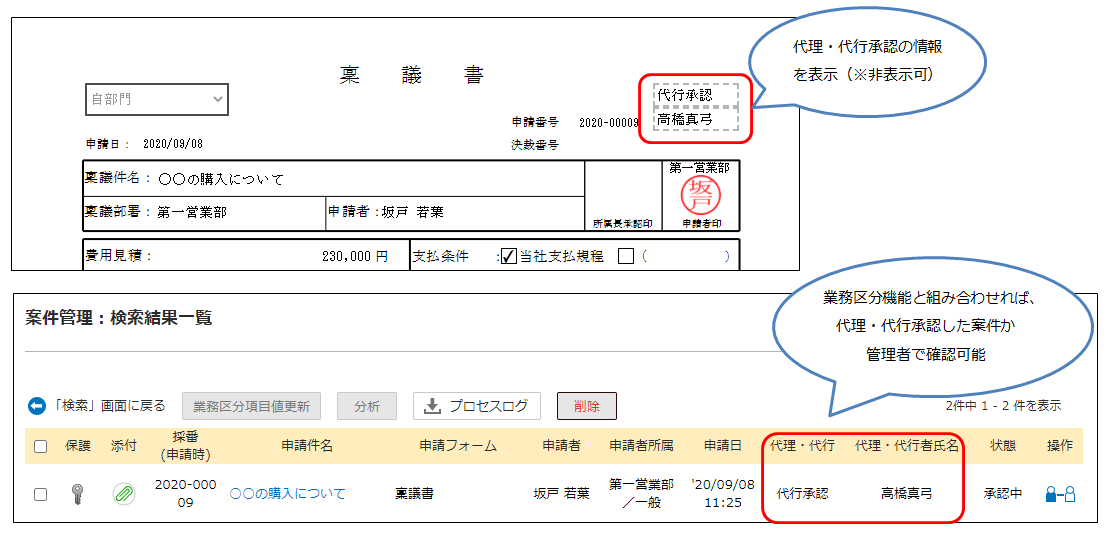The width and height of the screenshot is (1108, 533).
Task: Open the green paperclip attachment icon
Action: click(x=123, y=493)
